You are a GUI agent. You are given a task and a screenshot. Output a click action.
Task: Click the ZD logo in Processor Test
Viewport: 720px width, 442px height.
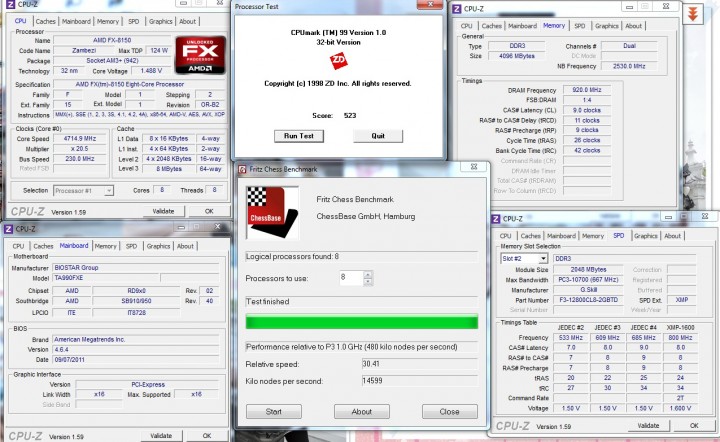338,61
